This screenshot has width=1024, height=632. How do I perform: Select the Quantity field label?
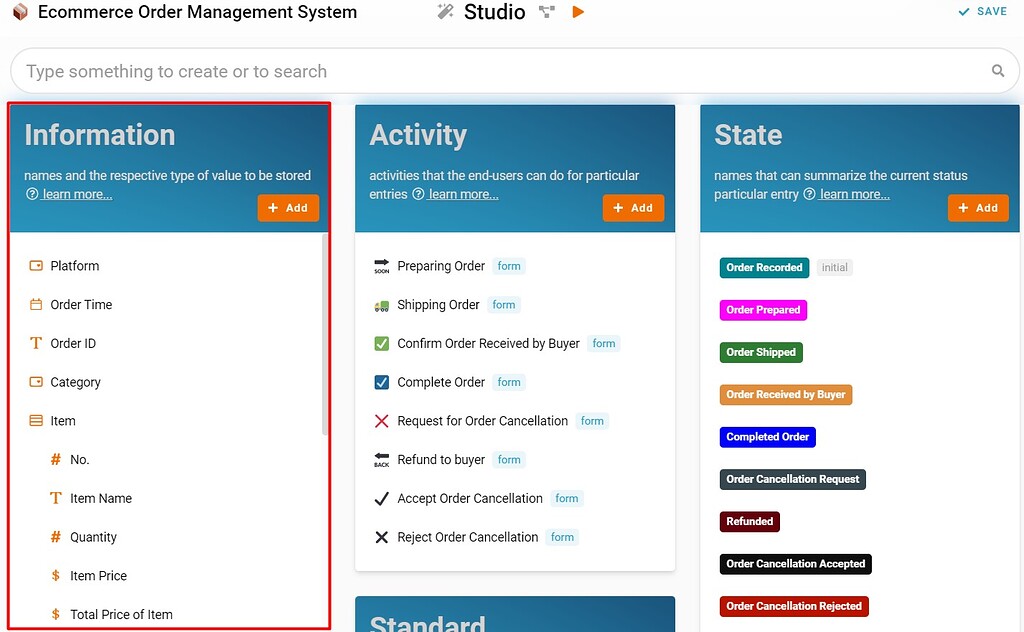93,537
